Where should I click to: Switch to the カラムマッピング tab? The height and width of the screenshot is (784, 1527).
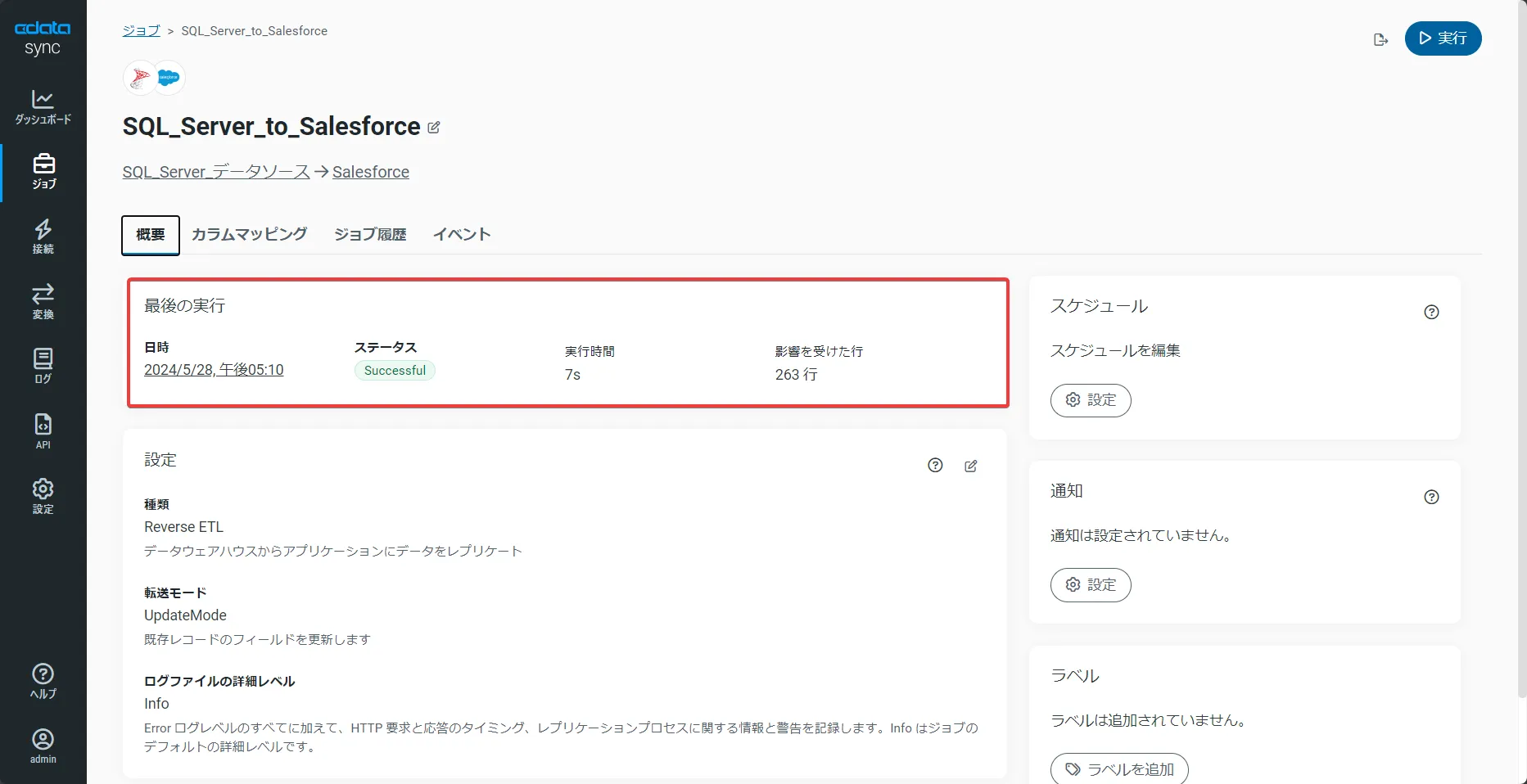[249, 234]
